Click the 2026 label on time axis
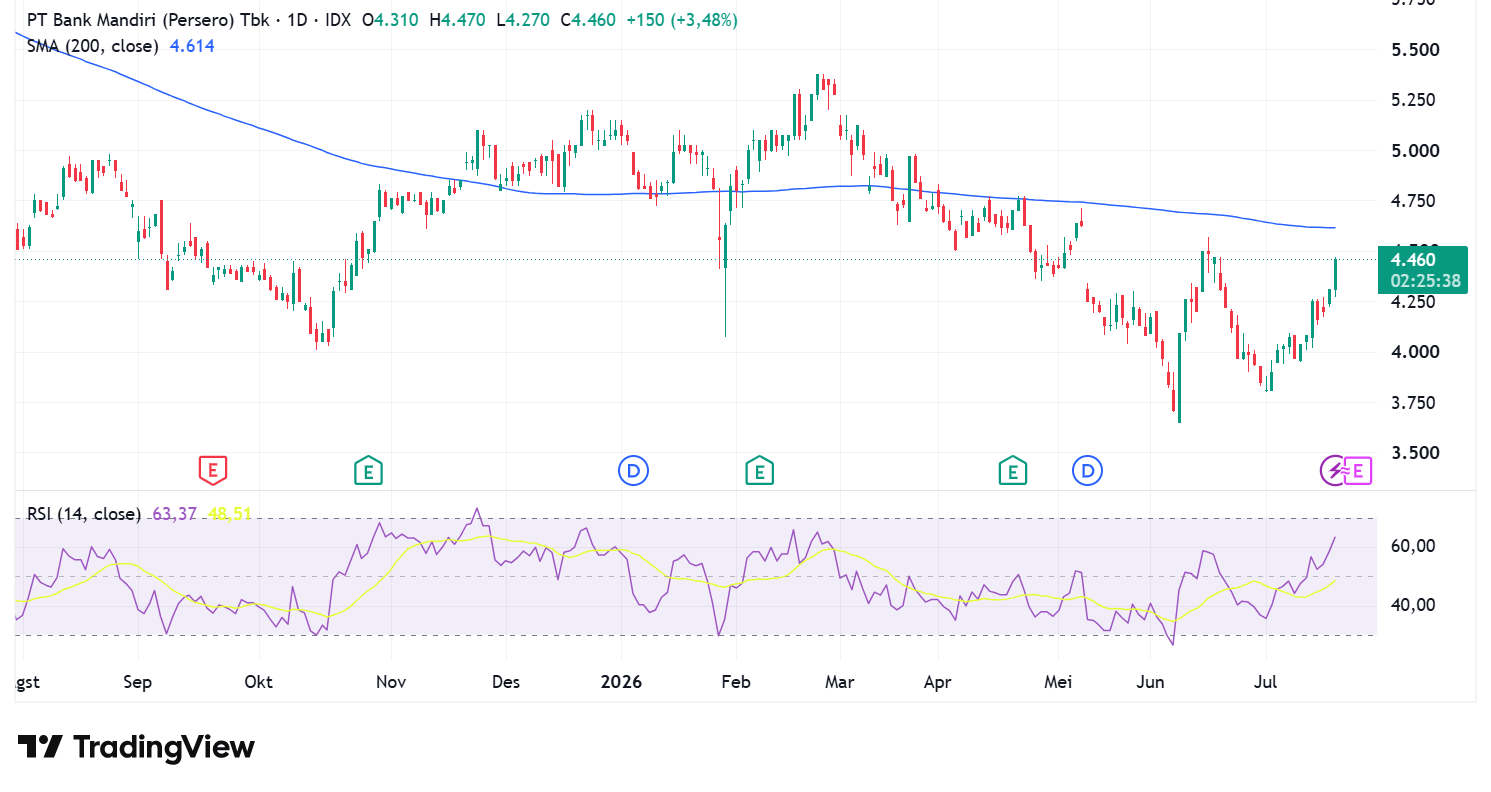Viewport: 1491px width, 792px height. pos(620,683)
